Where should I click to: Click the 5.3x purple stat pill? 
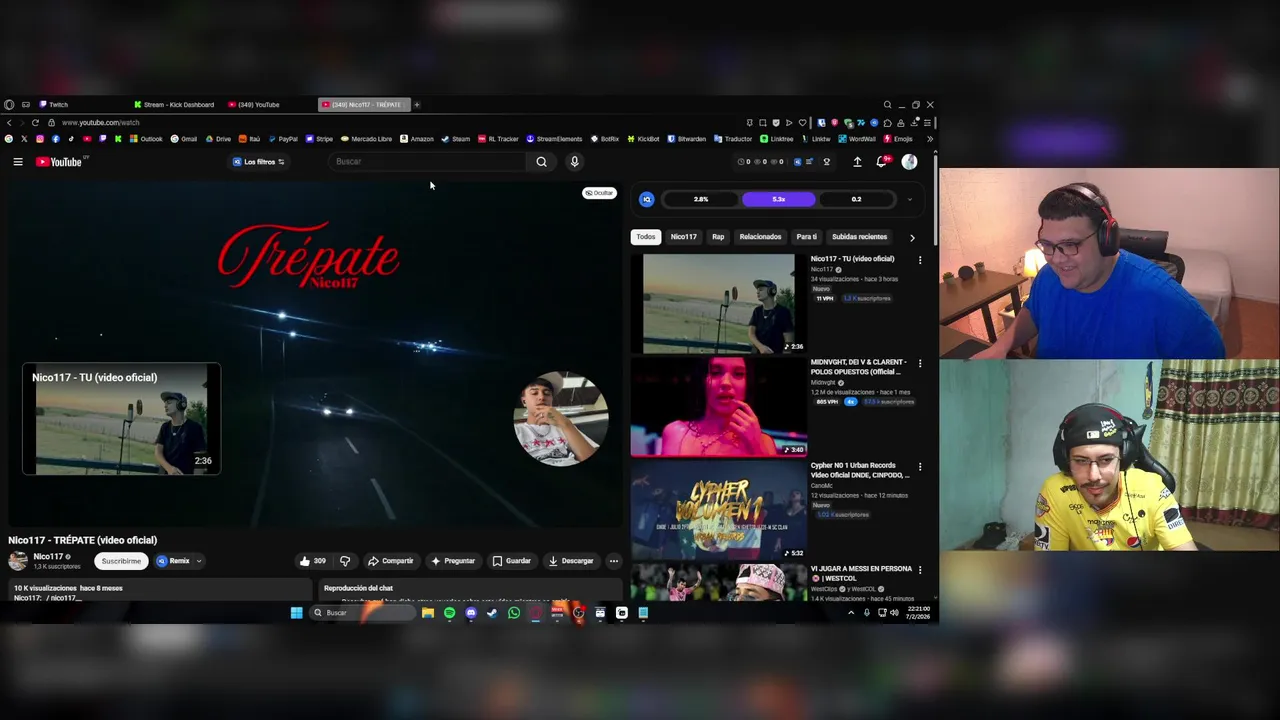(778, 200)
